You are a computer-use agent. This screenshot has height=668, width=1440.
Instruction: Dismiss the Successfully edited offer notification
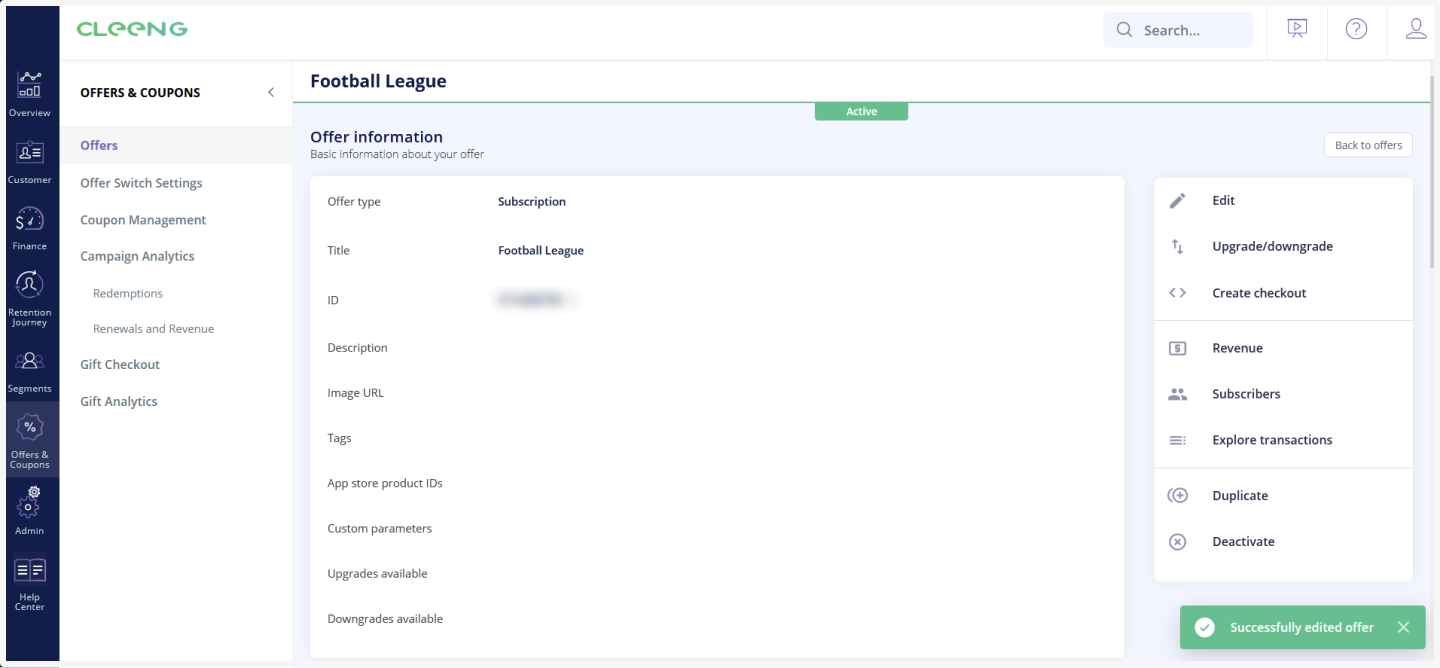tap(1404, 627)
